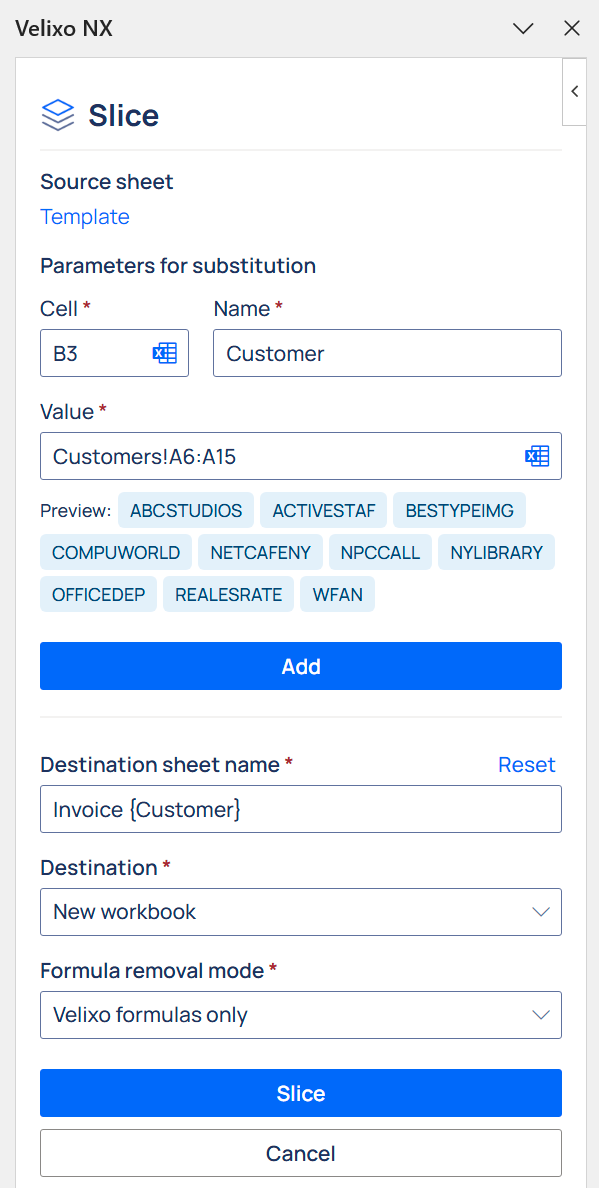The width and height of the screenshot is (599, 1188).
Task: Click the COMPUWORLD preview chip
Action: [116, 552]
